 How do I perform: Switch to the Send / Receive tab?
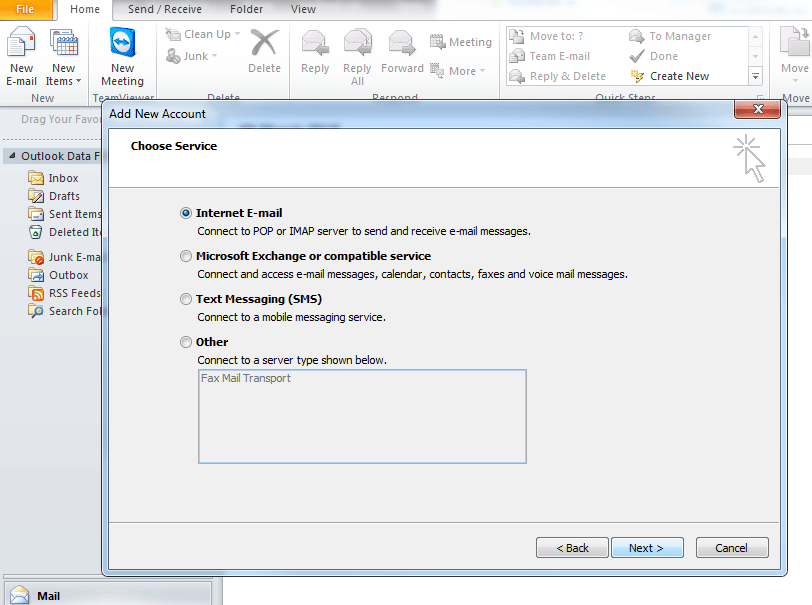tap(165, 9)
